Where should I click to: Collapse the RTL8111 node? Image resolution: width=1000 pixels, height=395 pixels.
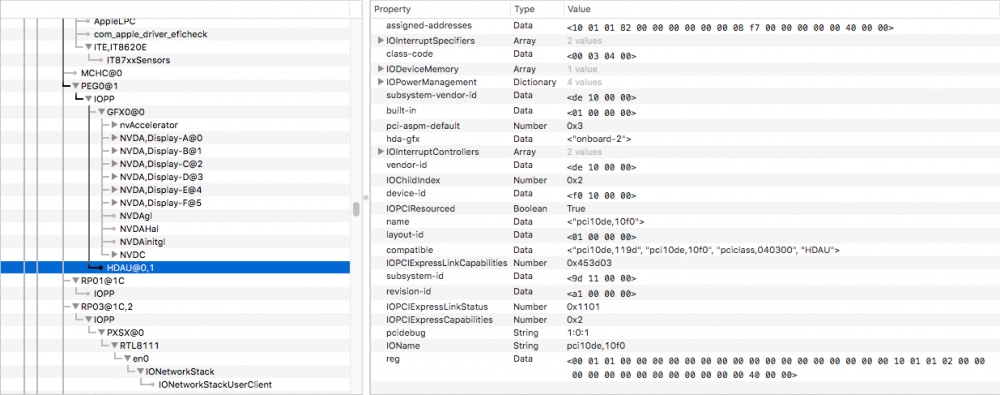[115, 345]
